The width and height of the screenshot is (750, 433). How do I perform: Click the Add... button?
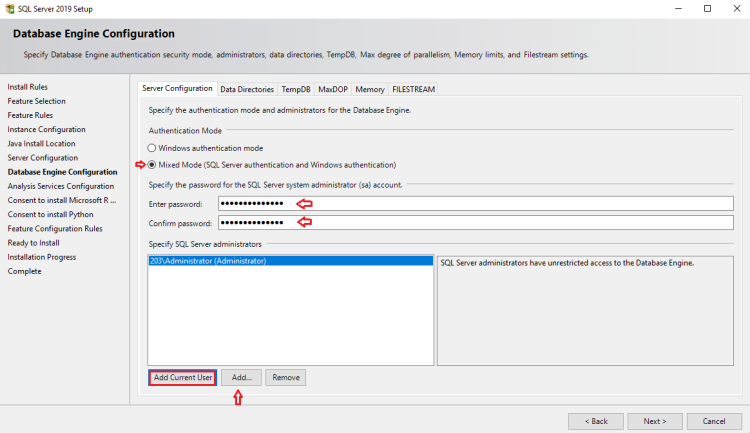pyautogui.click(x=241, y=377)
